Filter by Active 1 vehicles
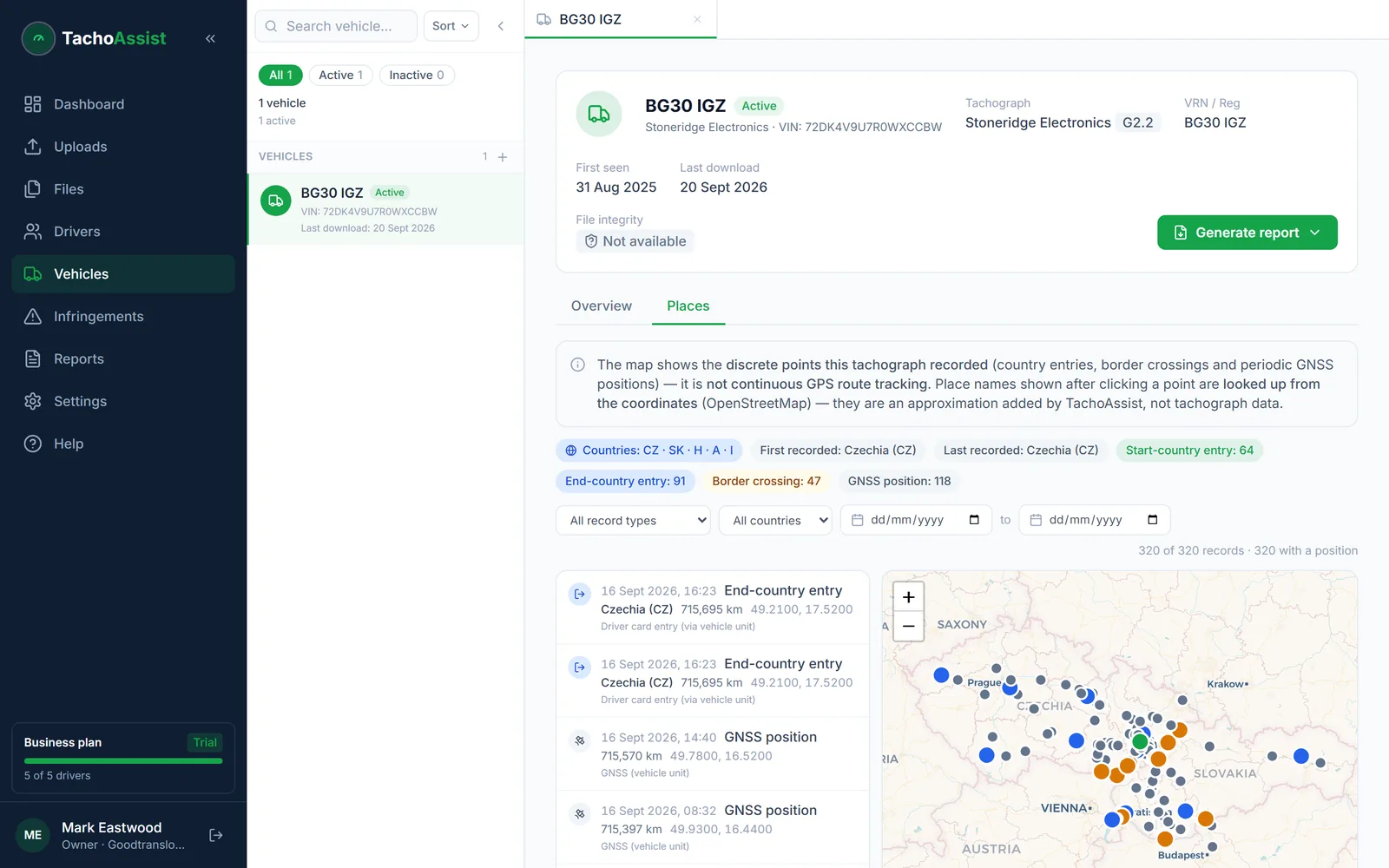This screenshot has height=868, width=1389. pyautogui.click(x=341, y=76)
